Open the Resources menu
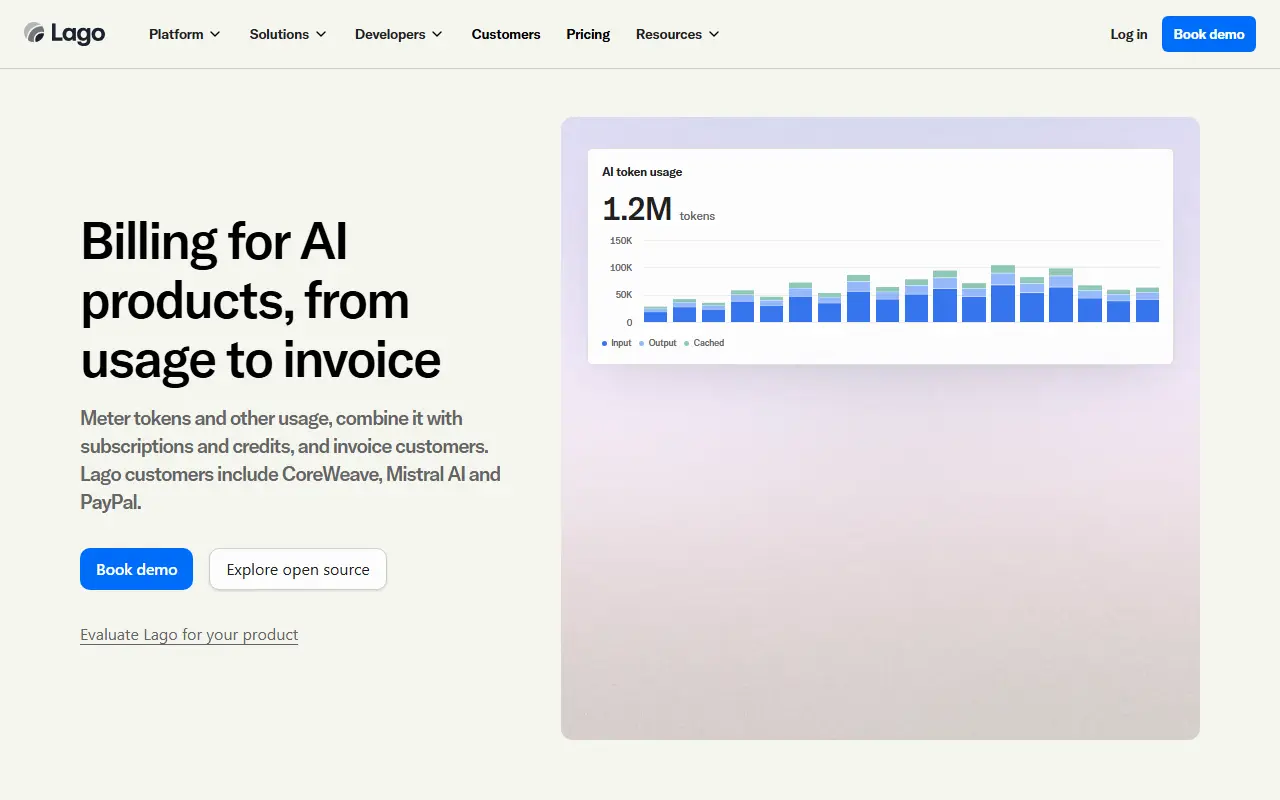1280x800 pixels. coord(678,34)
